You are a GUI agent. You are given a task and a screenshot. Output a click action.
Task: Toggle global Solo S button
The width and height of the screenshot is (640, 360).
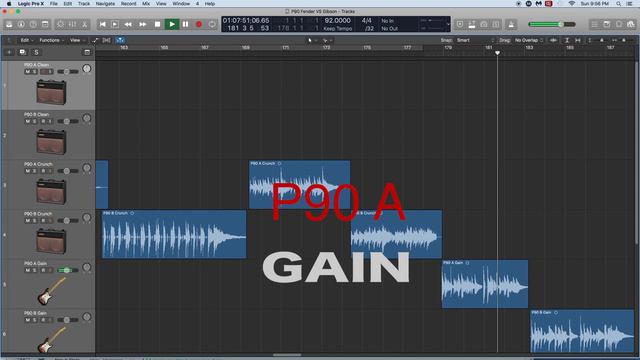[36, 52]
